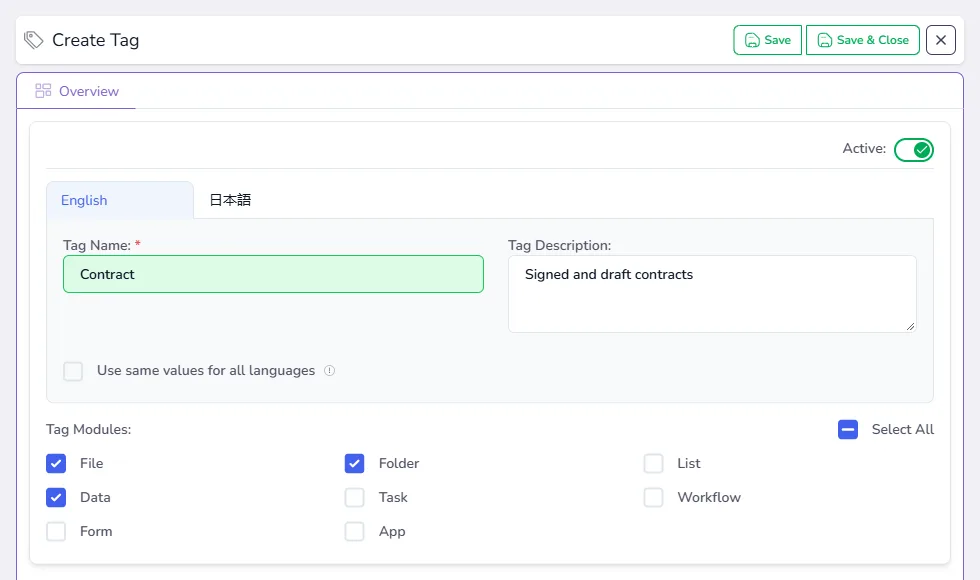
Task: Switch to the 日本語 language tab
Action: tap(230, 200)
